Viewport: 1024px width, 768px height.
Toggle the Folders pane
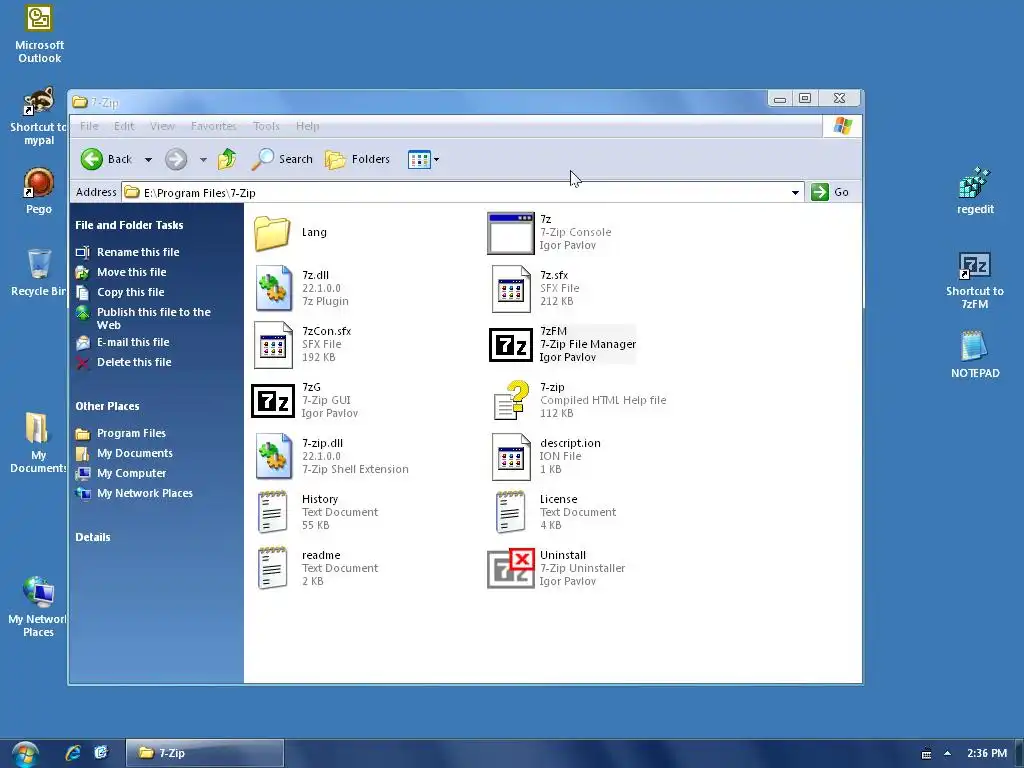coord(357,159)
